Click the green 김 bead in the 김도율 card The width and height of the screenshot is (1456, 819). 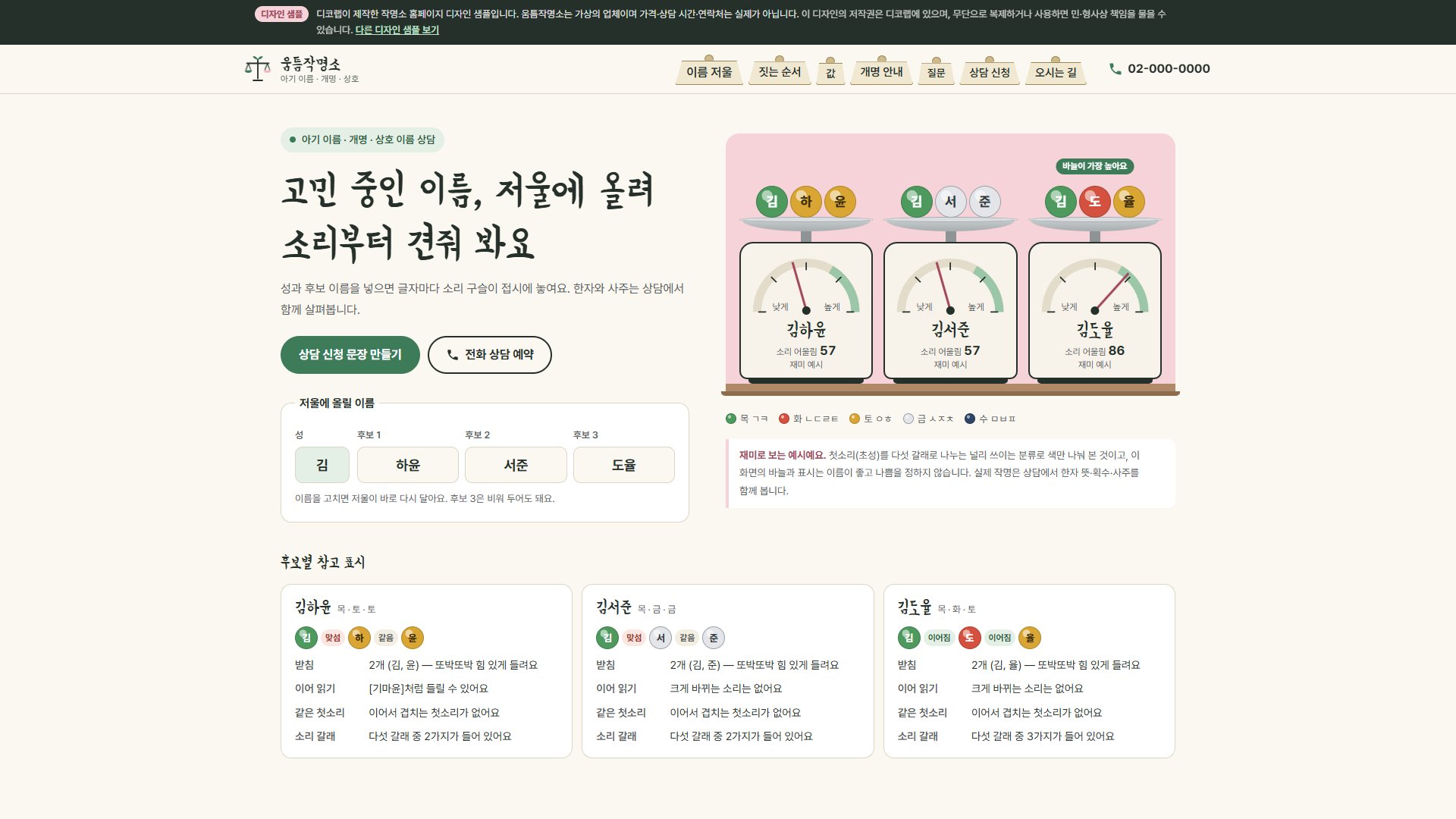click(909, 638)
